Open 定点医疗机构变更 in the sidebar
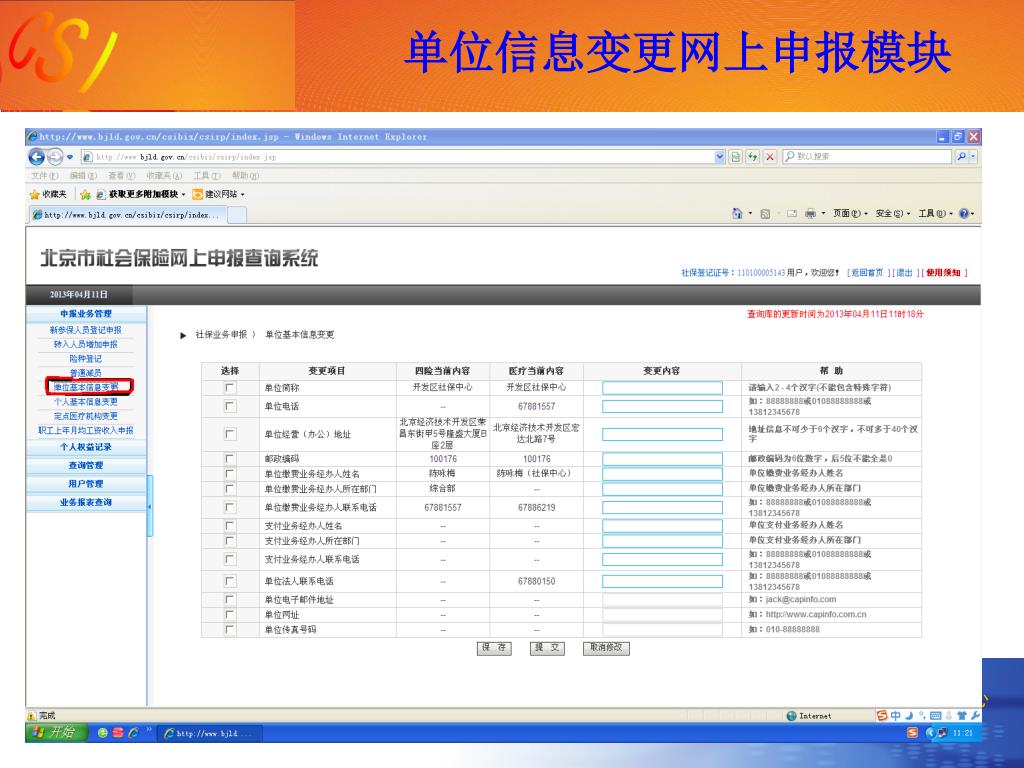 (x=86, y=416)
